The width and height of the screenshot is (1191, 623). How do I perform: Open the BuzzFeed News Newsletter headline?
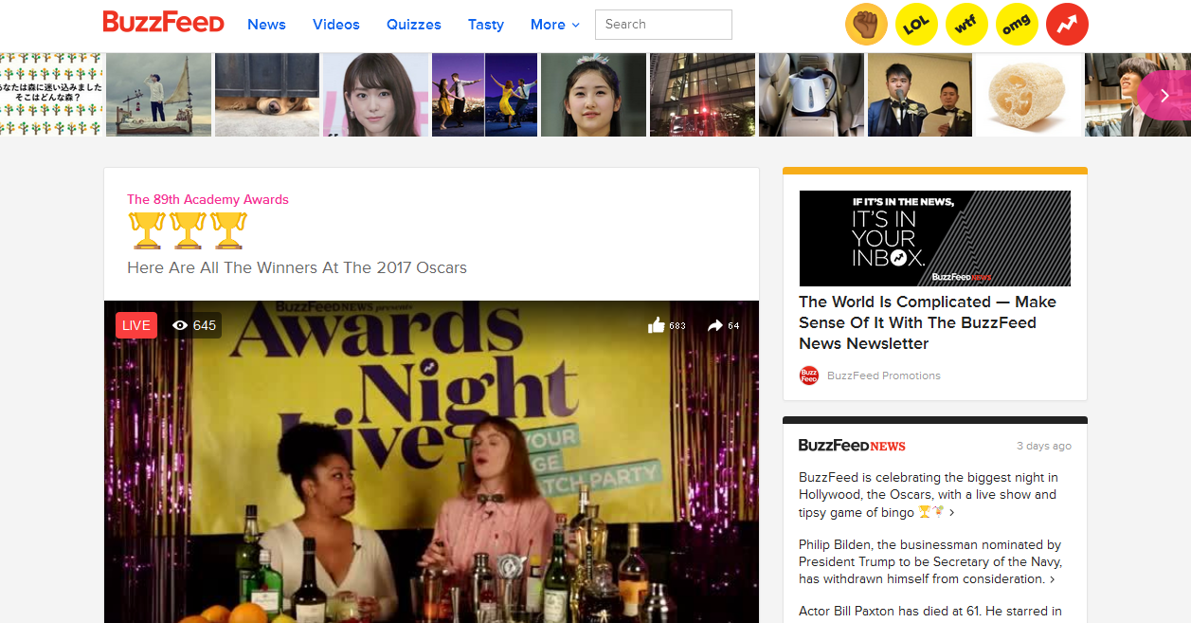pos(927,322)
